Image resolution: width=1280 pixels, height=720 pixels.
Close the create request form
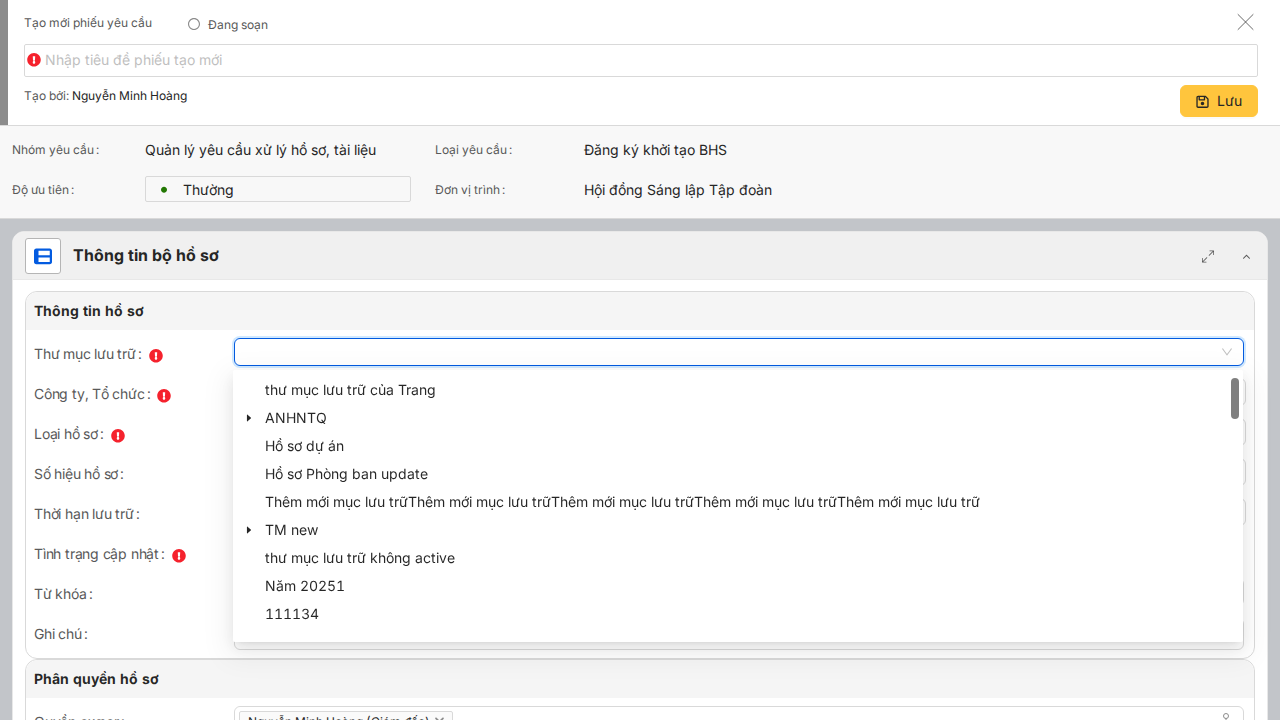[1245, 22]
